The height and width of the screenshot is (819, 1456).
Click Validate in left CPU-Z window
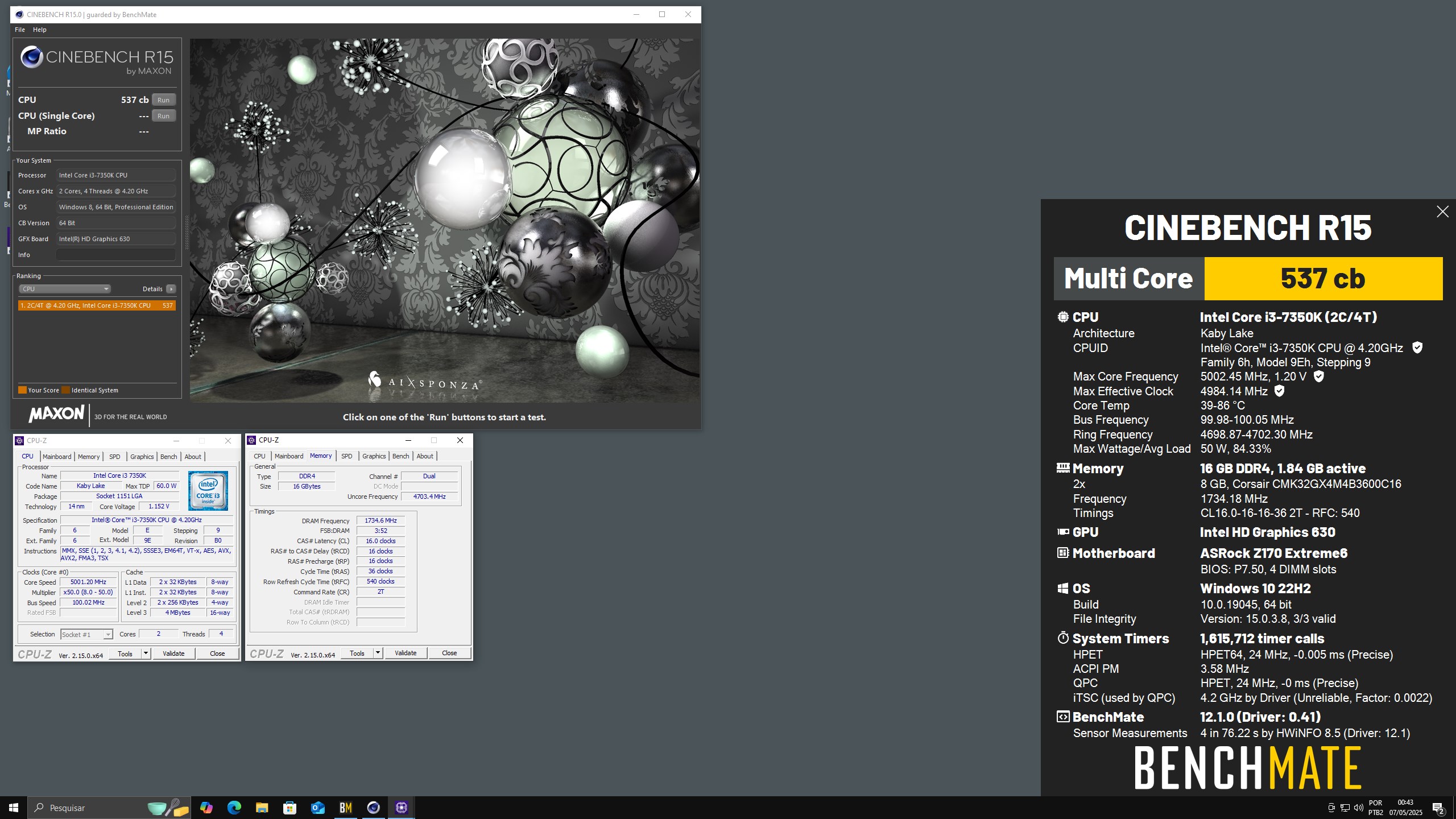pos(173,653)
